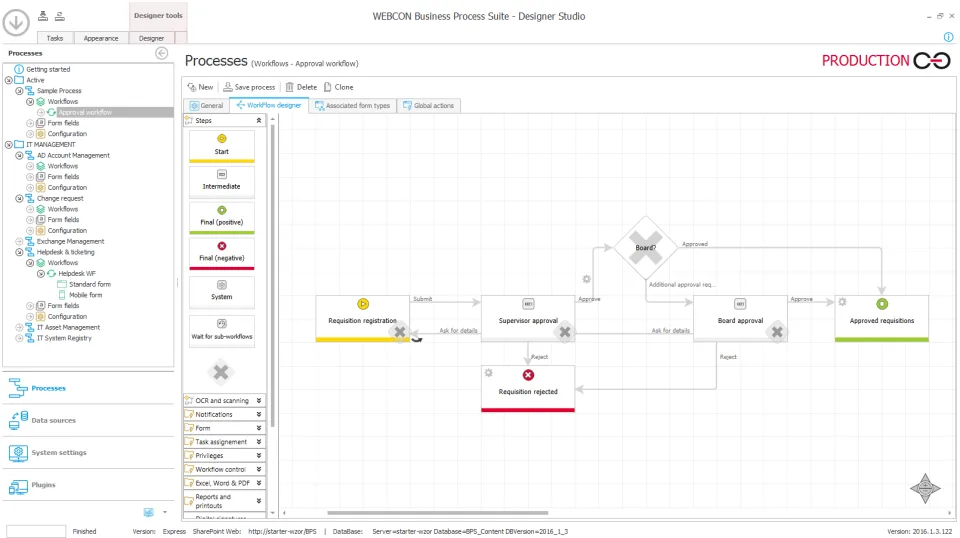Select the Board approval step
The width and height of the screenshot is (960, 538).
coord(740,318)
